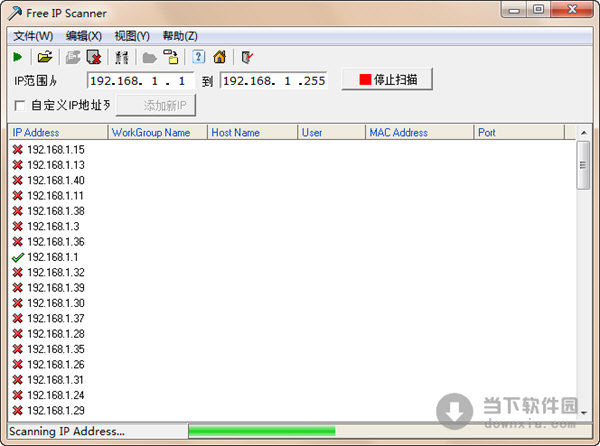Sort by Port column header
The image size is (600, 446).
(x=519, y=132)
